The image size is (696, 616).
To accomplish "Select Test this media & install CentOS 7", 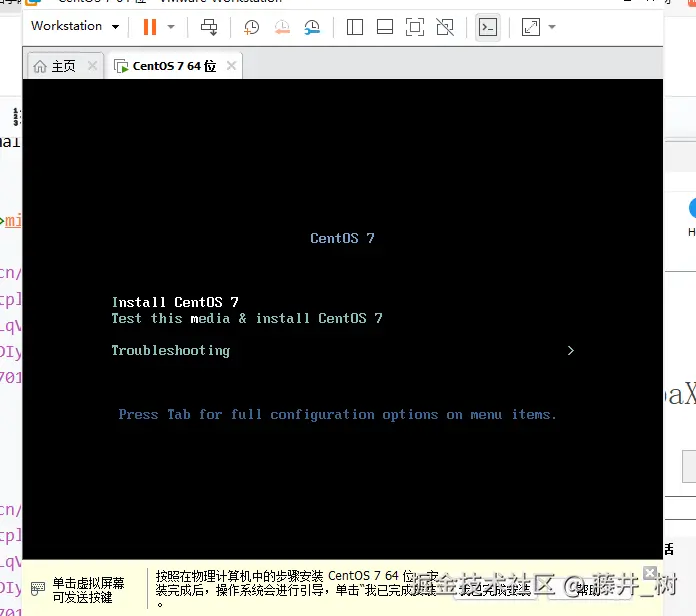I will click(247, 318).
